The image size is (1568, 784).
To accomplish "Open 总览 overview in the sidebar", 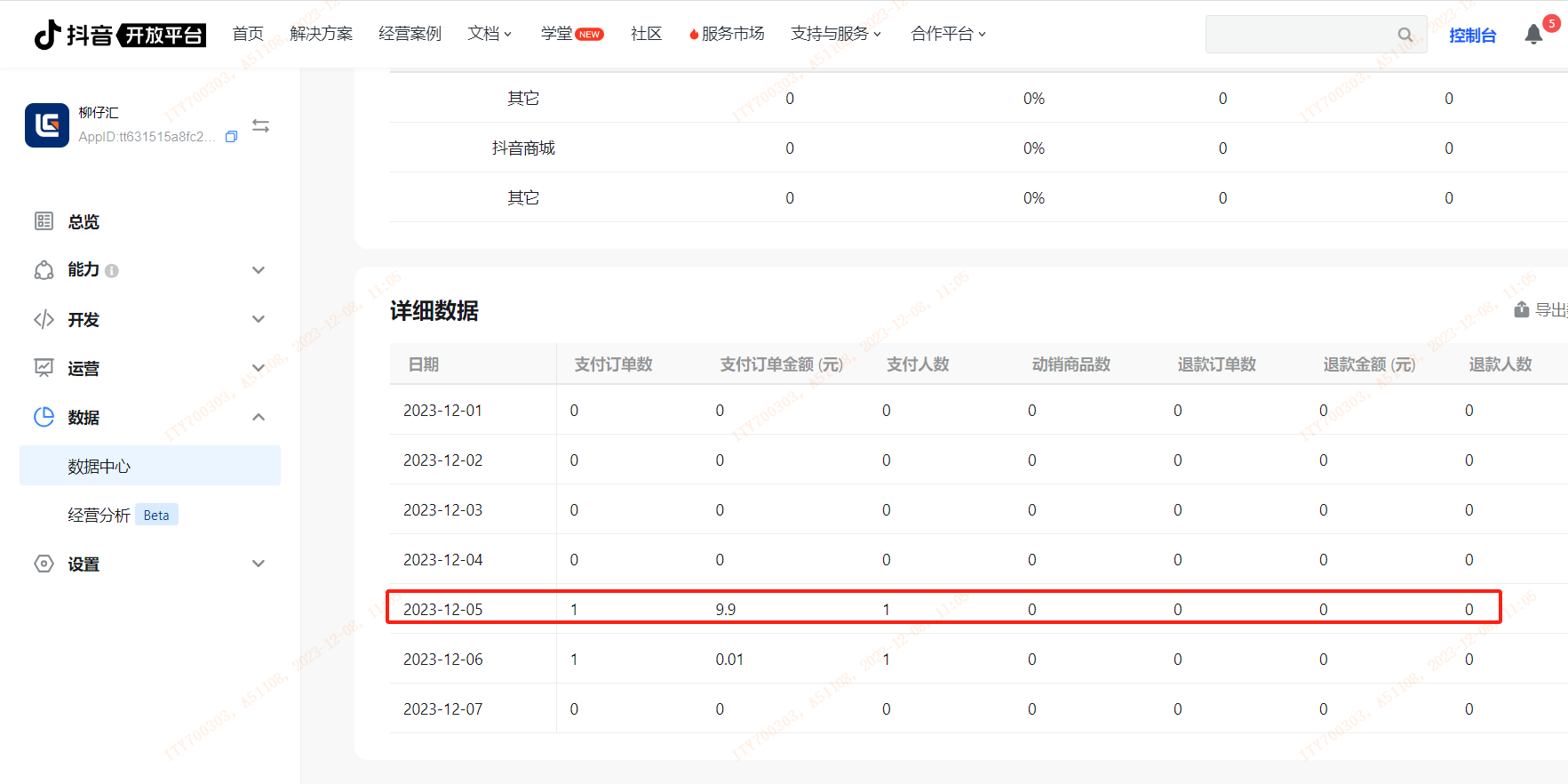I will pyautogui.click(x=84, y=221).
